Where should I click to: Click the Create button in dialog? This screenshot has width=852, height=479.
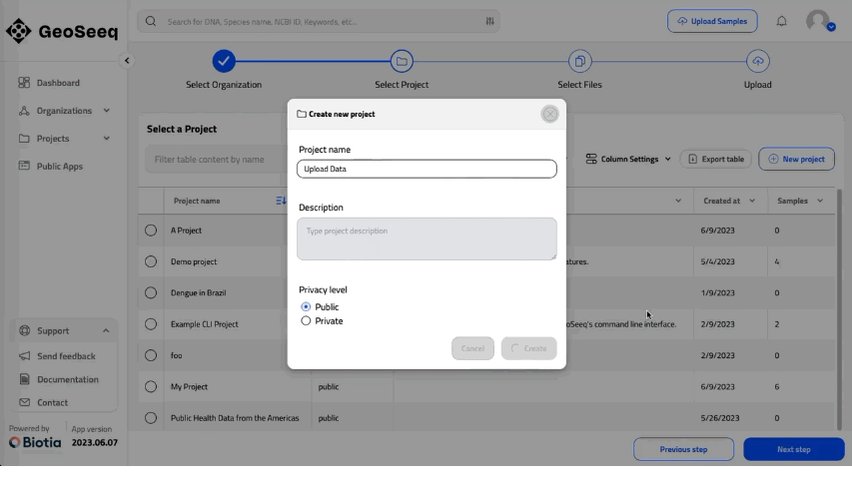529,349
